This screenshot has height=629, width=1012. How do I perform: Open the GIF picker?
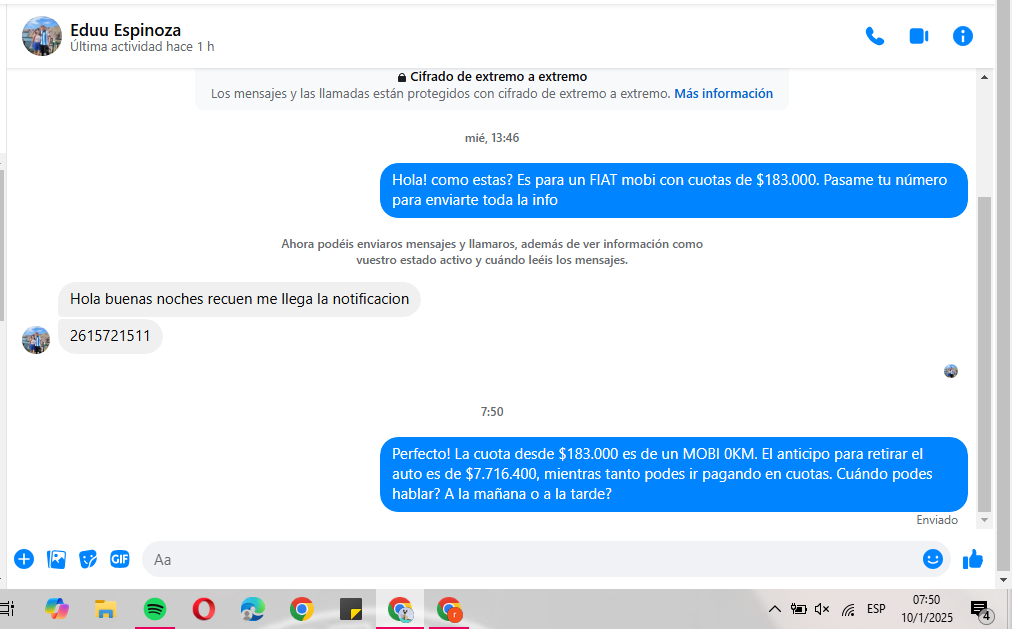pos(119,559)
